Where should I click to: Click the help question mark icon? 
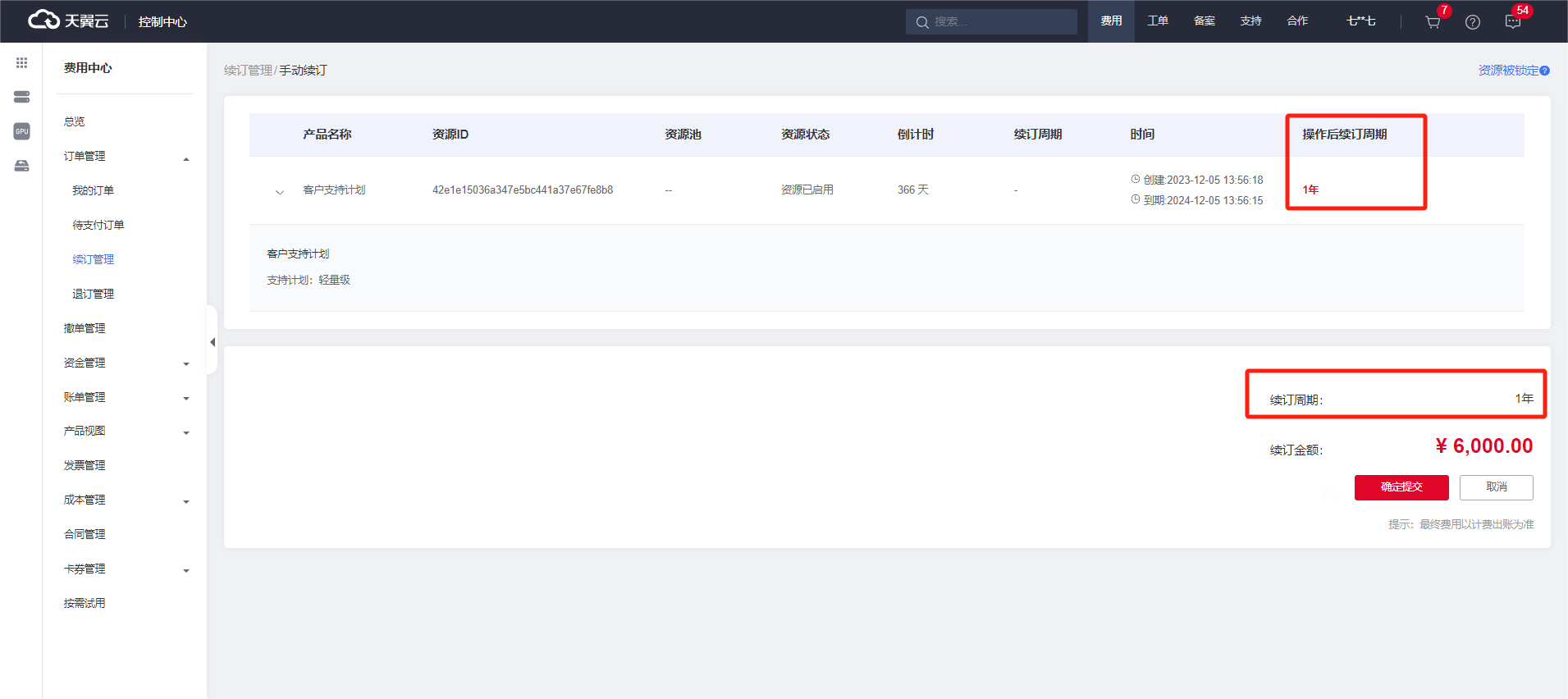(1473, 22)
